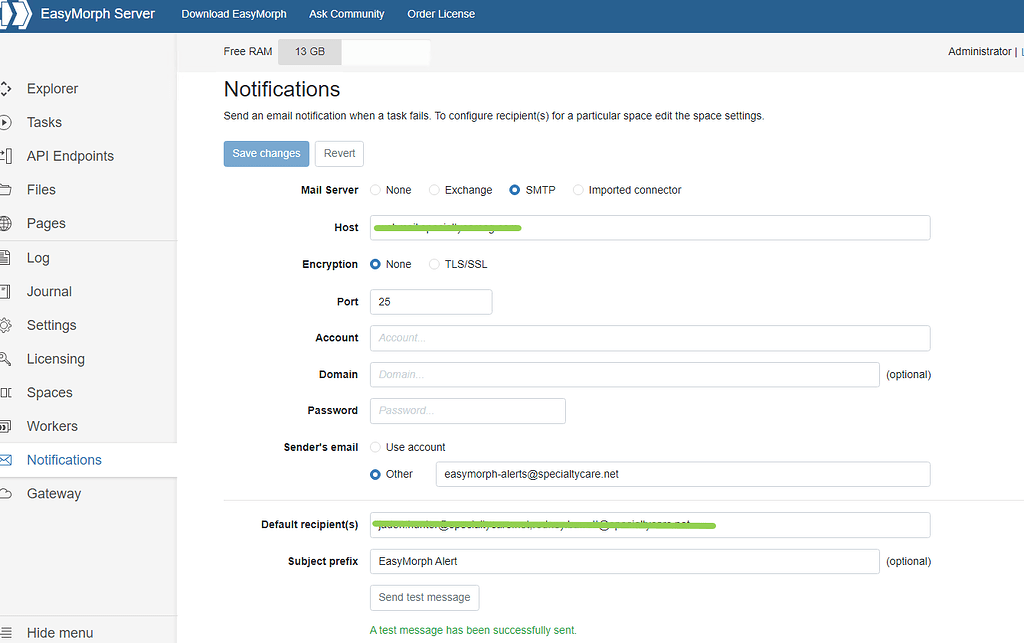The image size is (1024, 643).
Task: Select Use account for sender's email
Action: click(376, 447)
